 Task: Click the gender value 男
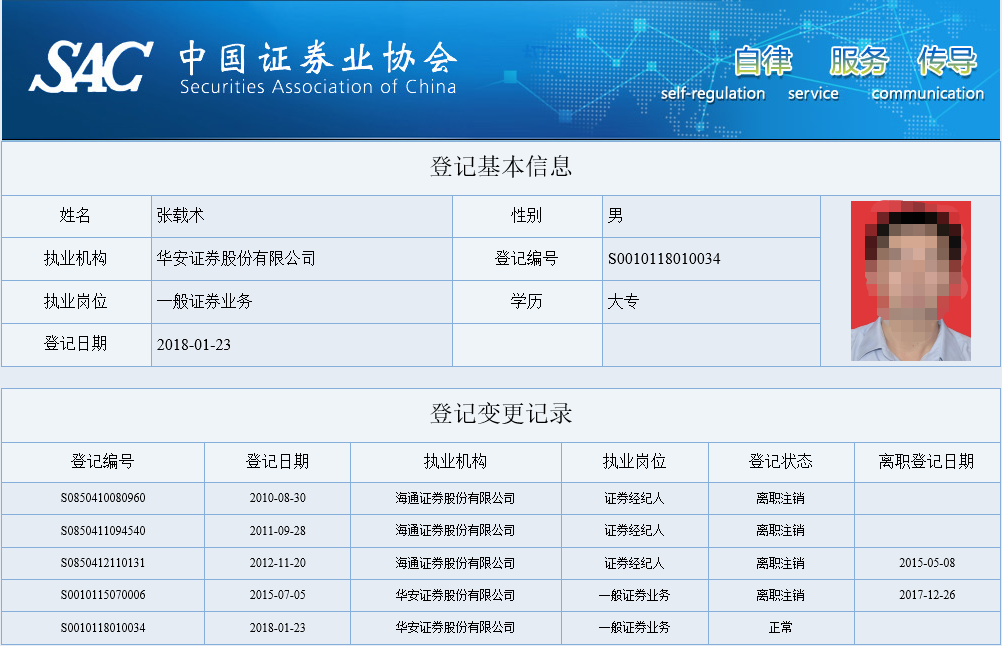[x=615, y=216]
